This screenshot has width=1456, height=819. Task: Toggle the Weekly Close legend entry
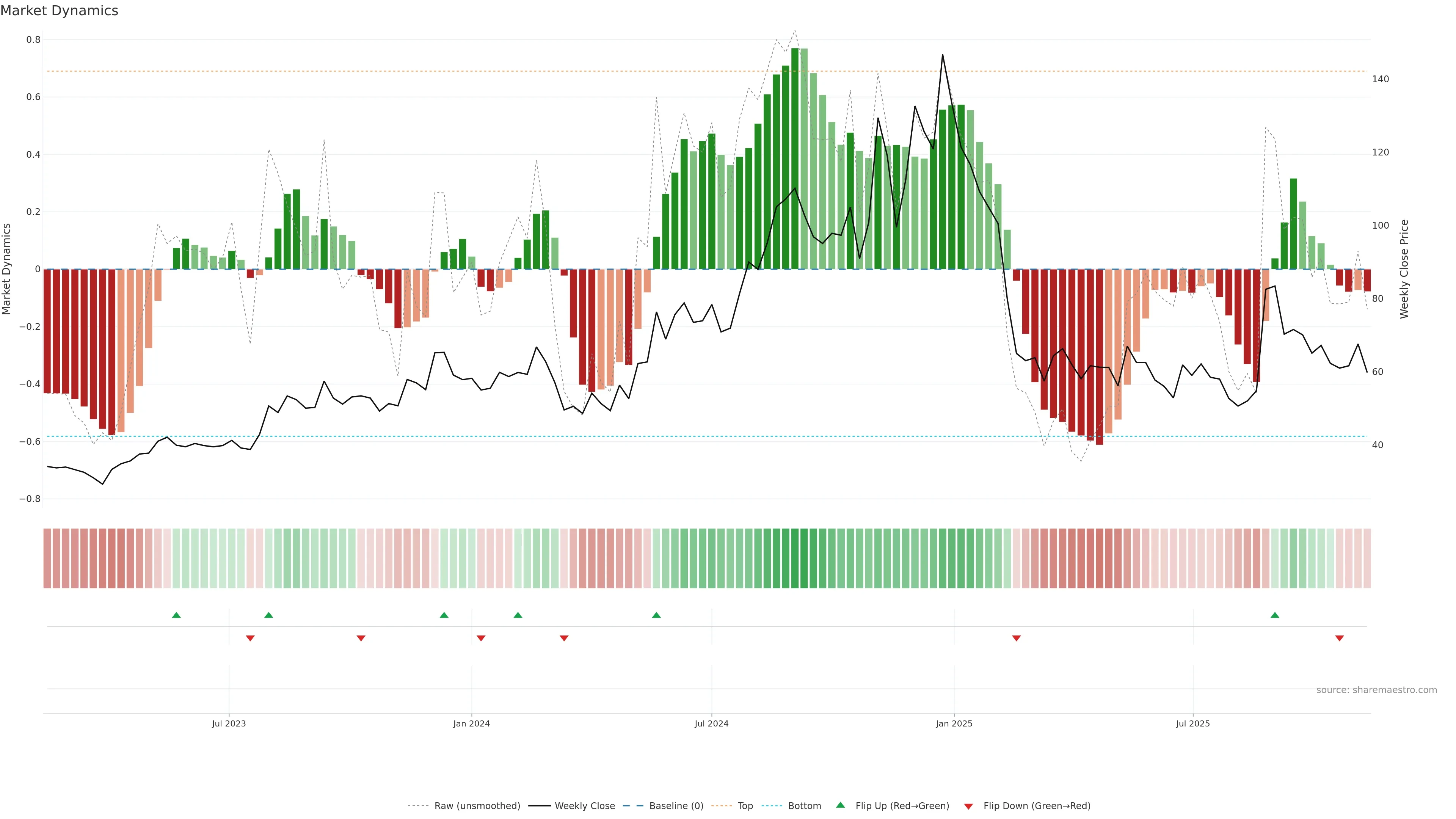[x=584, y=806]
